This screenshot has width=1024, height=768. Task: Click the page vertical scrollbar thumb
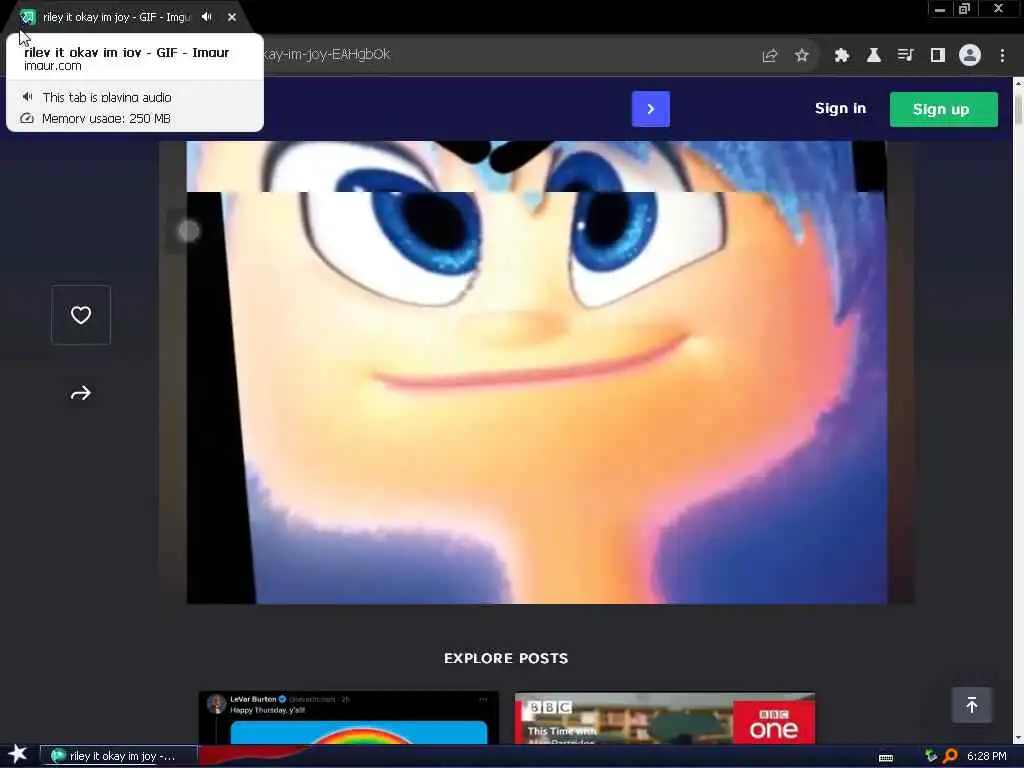pyautogui.click(x=1018, y=108)
